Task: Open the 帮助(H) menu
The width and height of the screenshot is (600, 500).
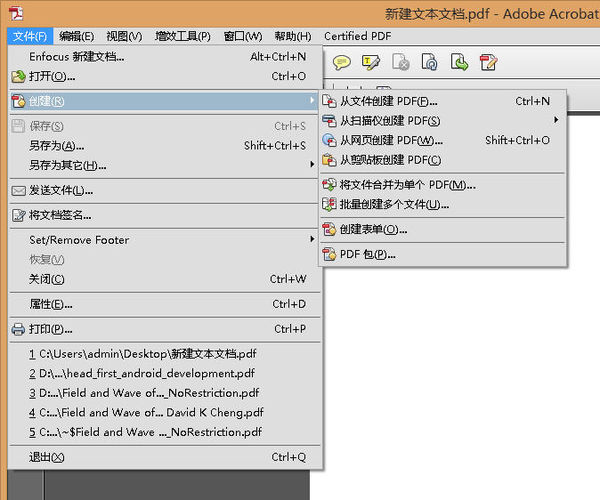Action: pos(293,36)
